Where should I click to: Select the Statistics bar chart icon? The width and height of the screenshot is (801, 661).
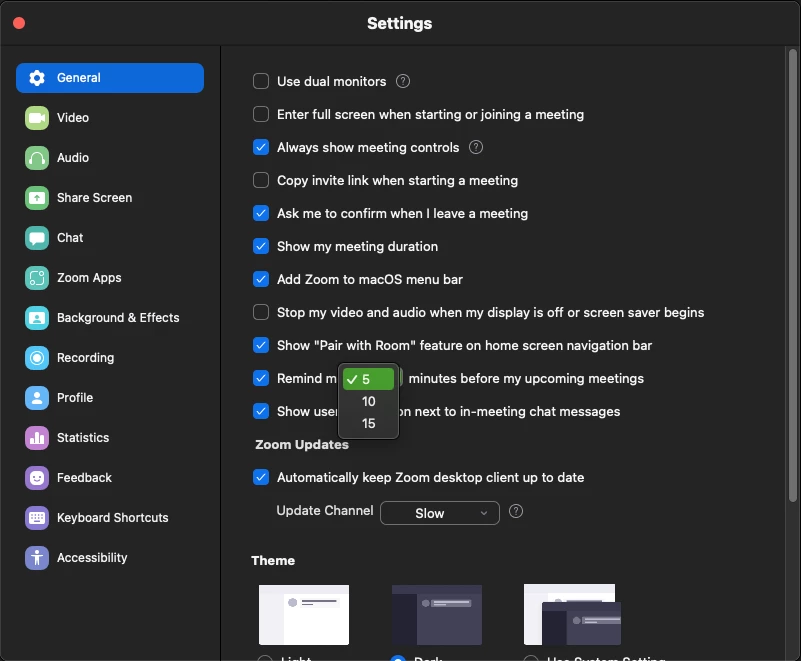click(x=37, y=438)
